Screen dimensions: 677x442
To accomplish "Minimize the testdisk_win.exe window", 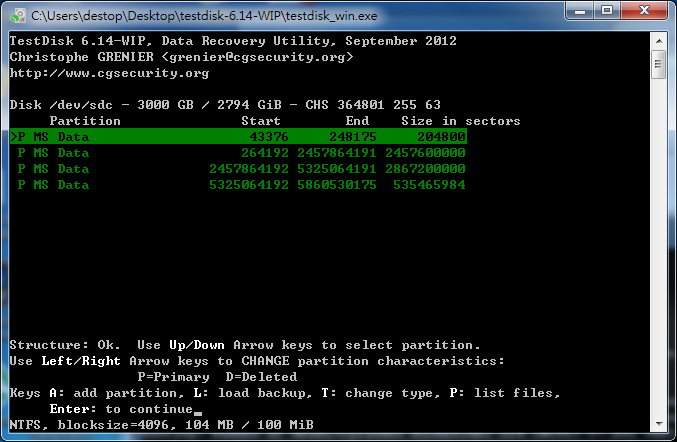I will click(580, 11).
